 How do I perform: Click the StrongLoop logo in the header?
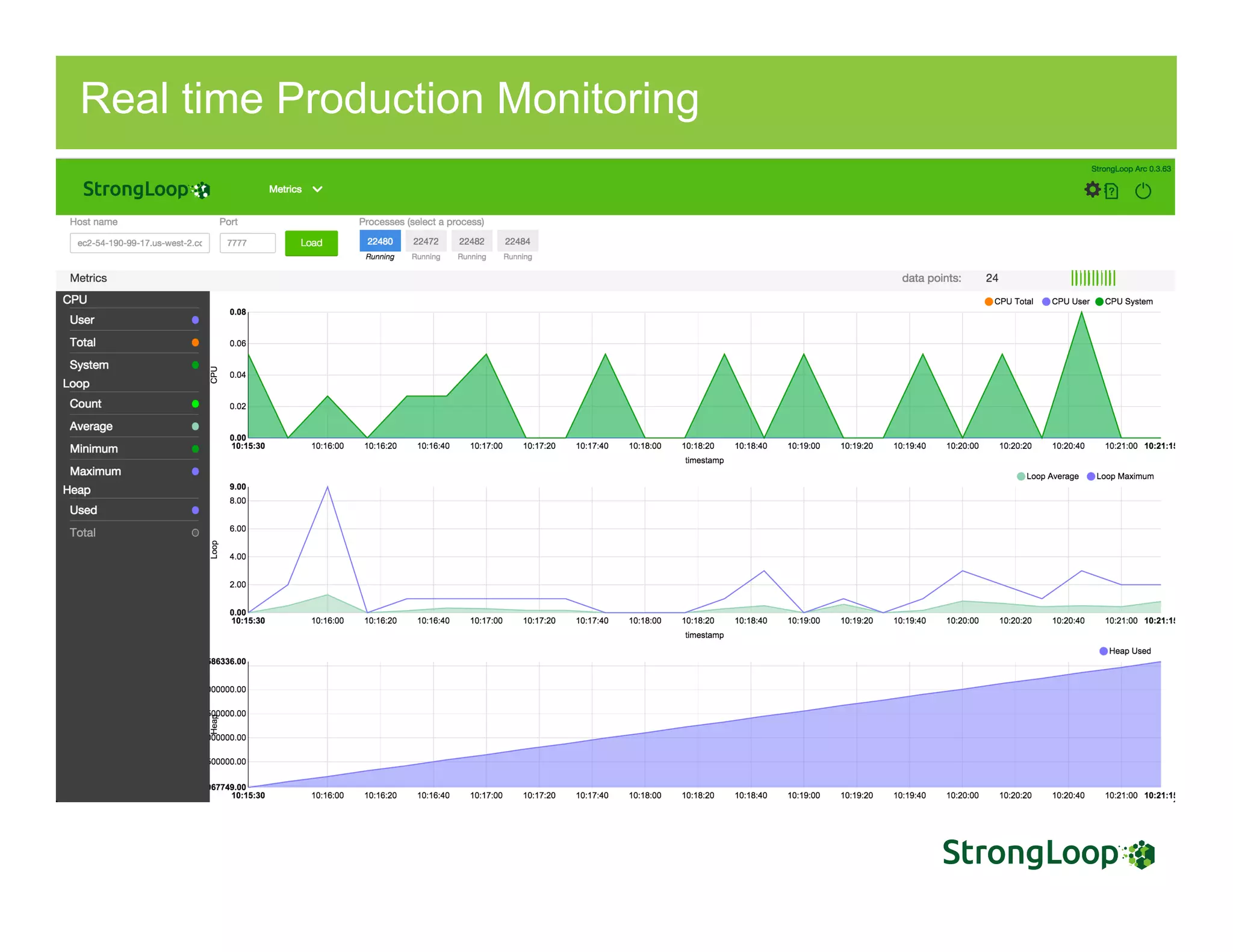[146, 190]
